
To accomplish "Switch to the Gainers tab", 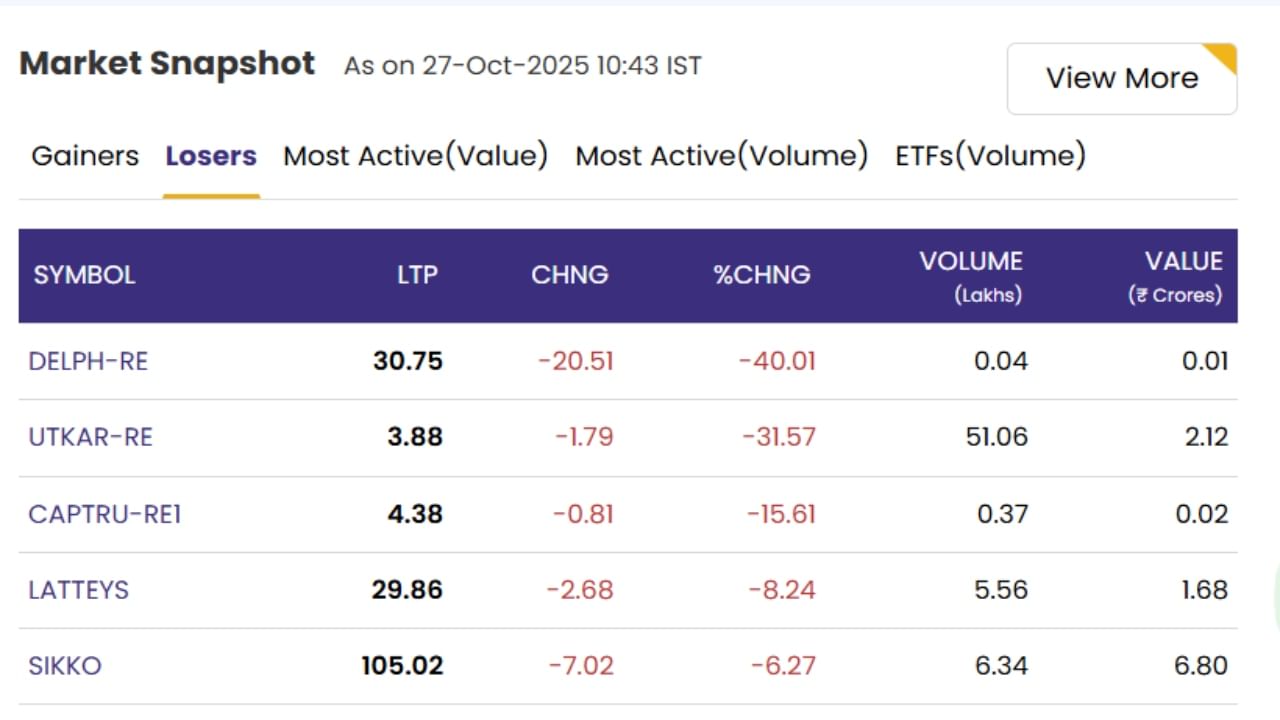I will (85, 156).
